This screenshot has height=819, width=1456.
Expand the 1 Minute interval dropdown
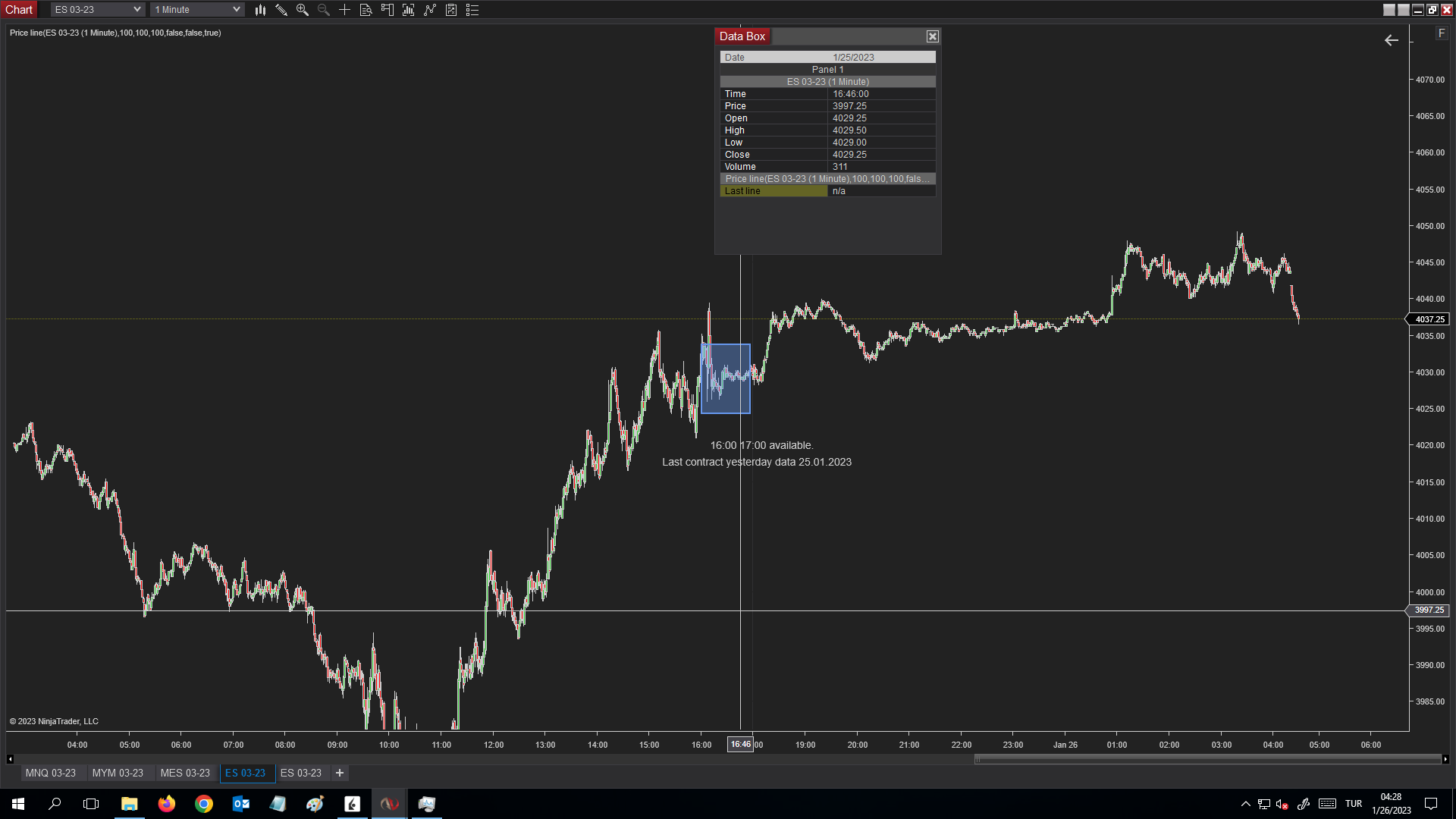point(236,10)
